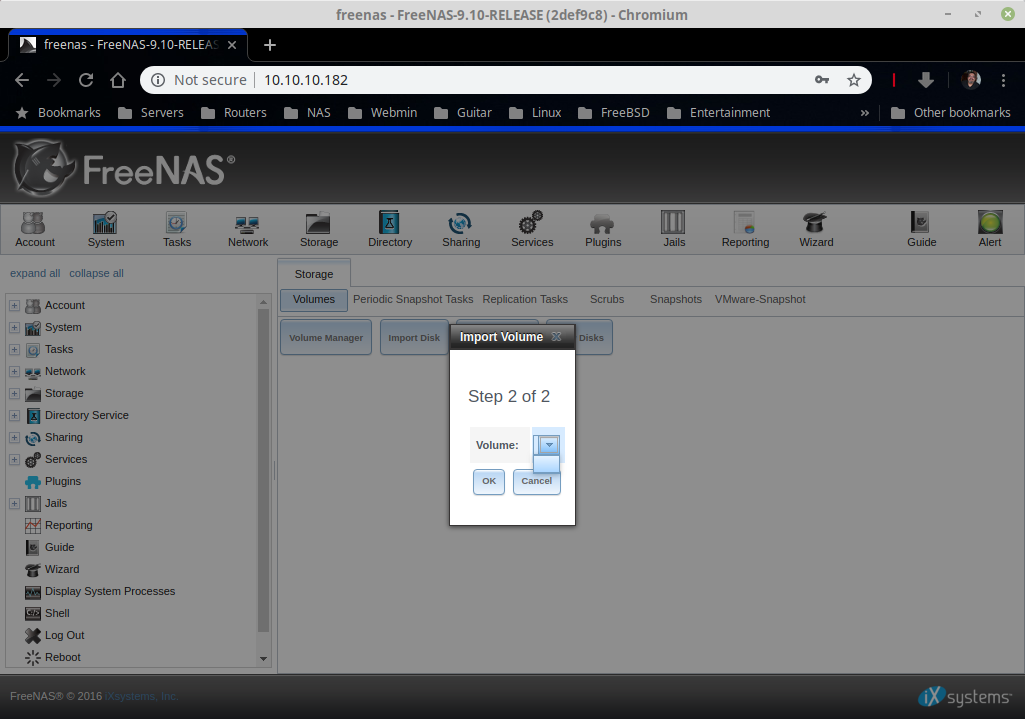Open the saved passwords key icon
Image resolution: width=1025 pixels, height=719 pixels.
[x=822, y=80]
